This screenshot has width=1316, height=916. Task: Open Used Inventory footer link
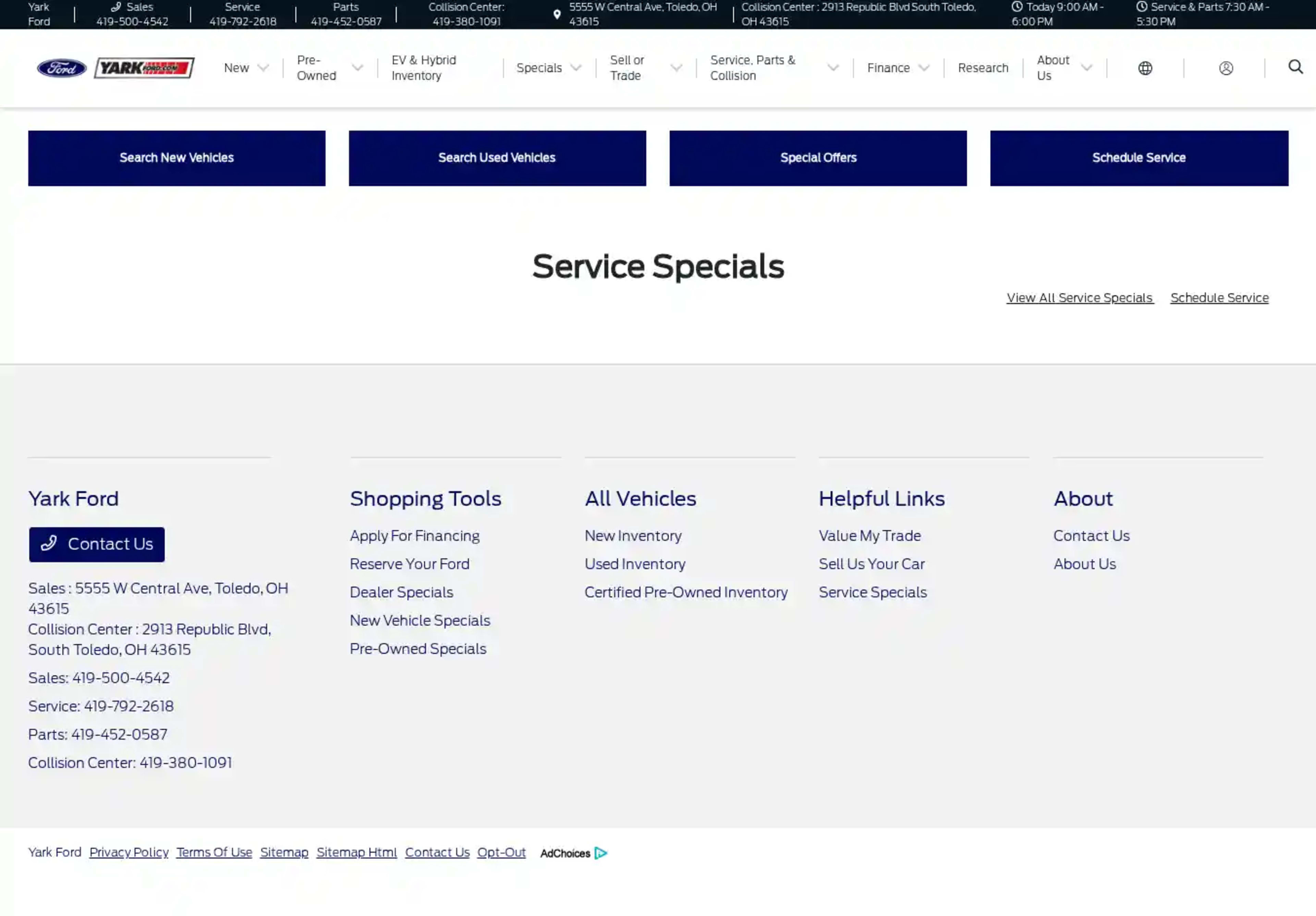634,564
